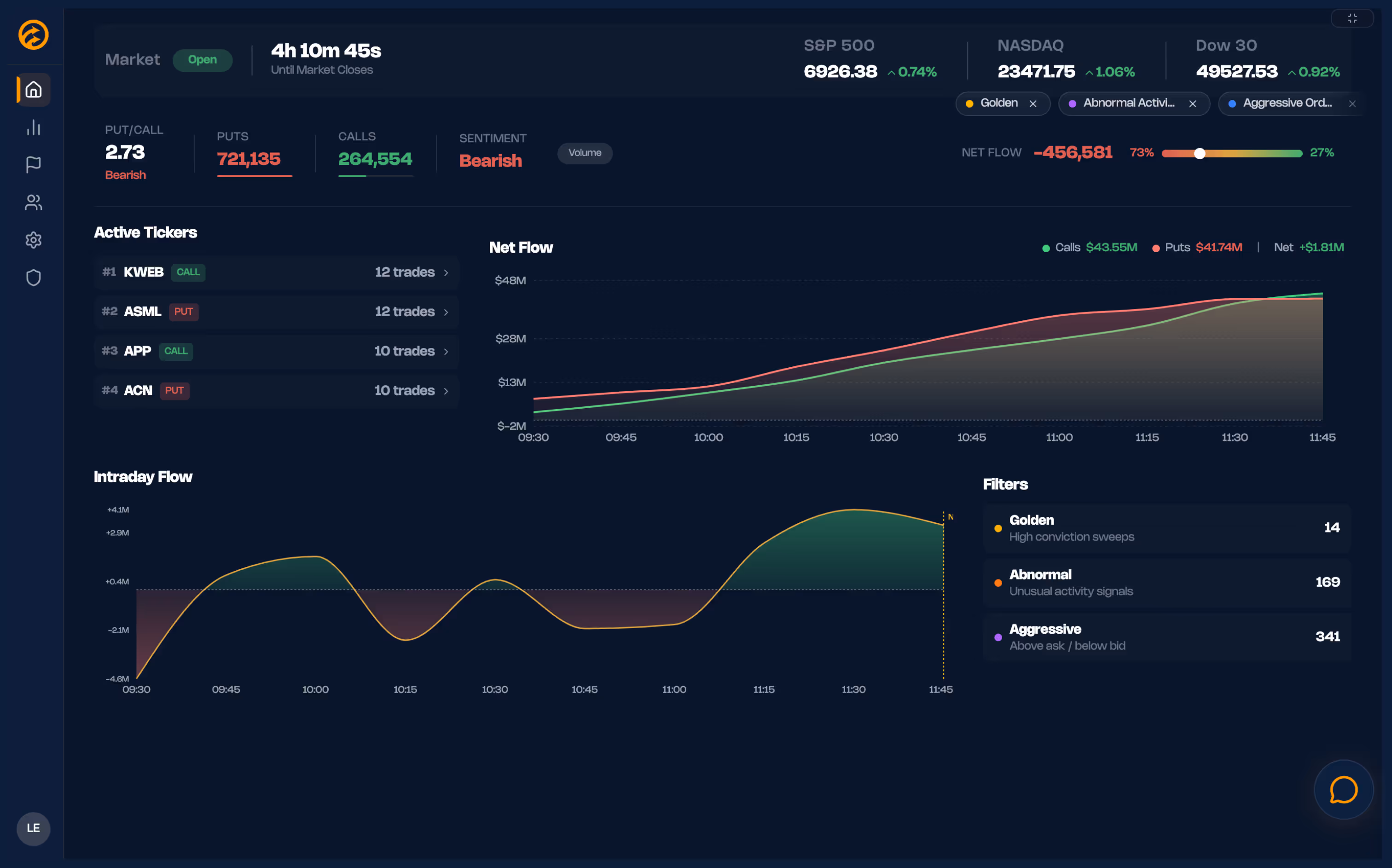Image resolution: width=1392 pixels, height=868 pixels.
Task: Open the home dashboard sidebar icon
Action: pyautogui.click(x=33, y=90)
